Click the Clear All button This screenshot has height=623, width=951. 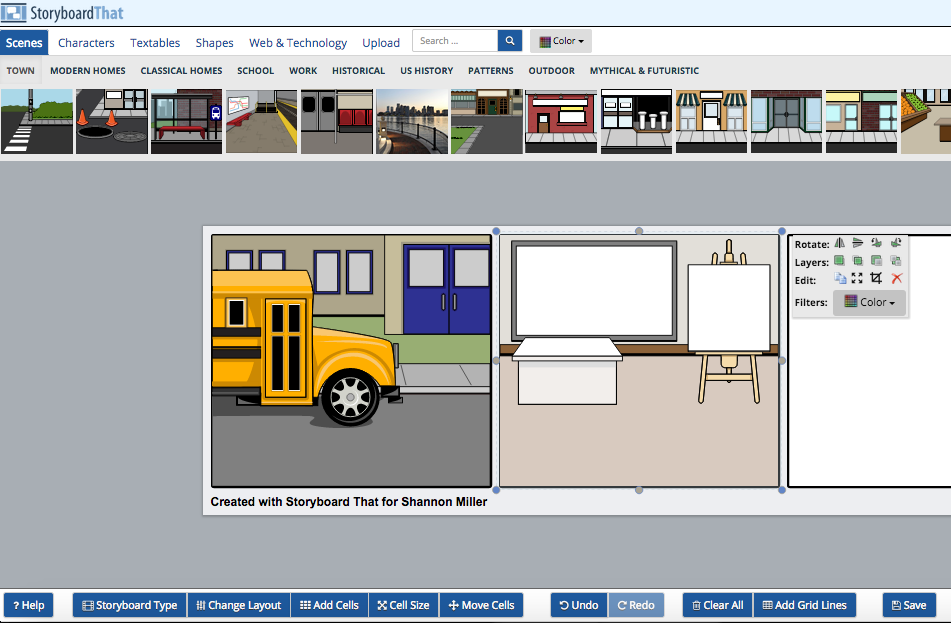point(716,605)
